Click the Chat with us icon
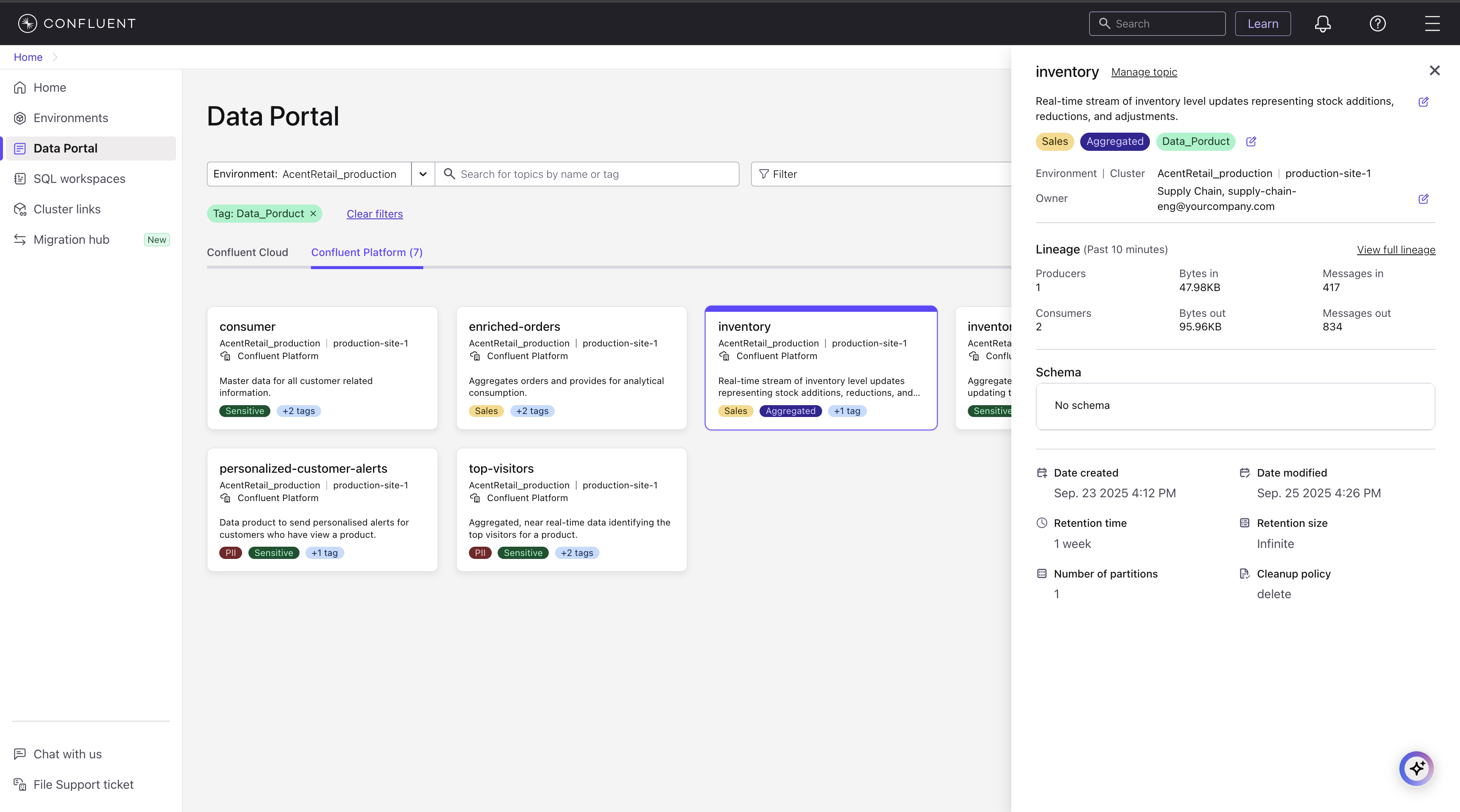The image size is (1460, 812). point(20,754)
